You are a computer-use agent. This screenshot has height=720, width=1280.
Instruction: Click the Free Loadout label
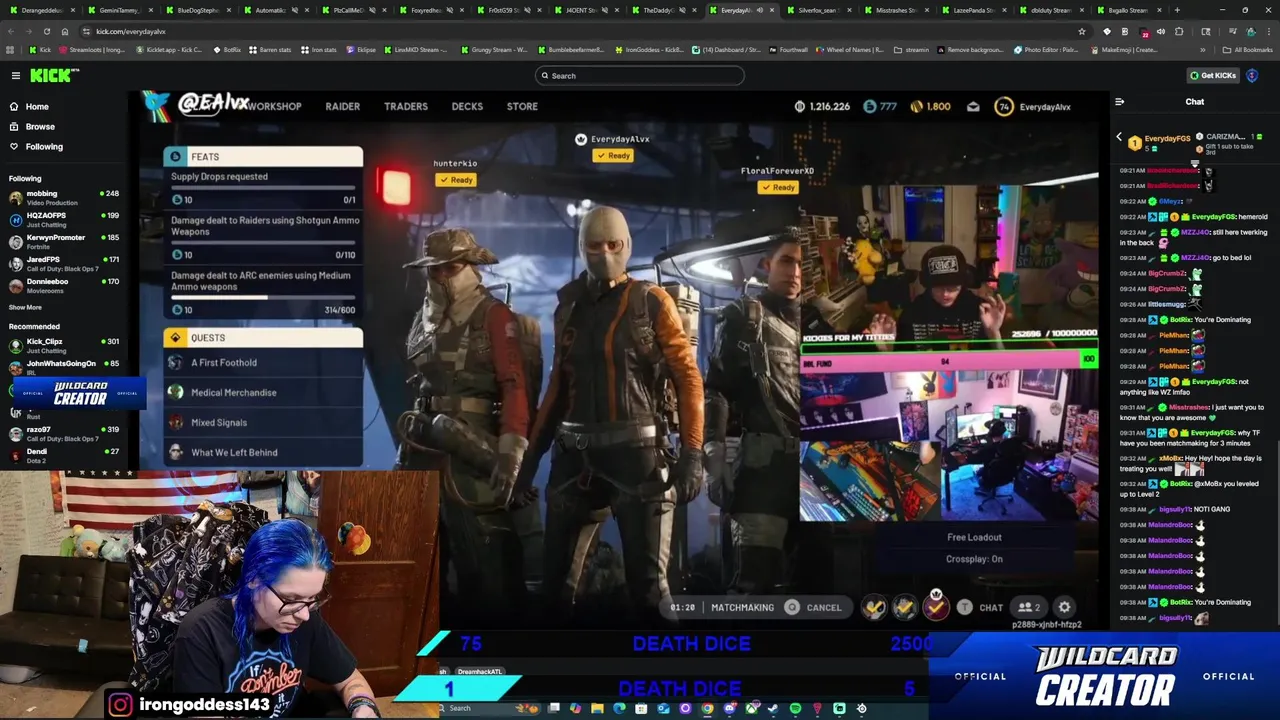974,537
